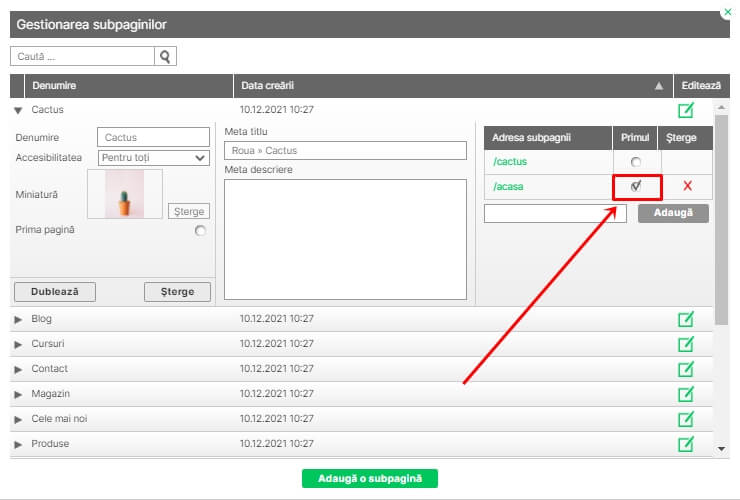Open the edit icon for Blog

686,319
